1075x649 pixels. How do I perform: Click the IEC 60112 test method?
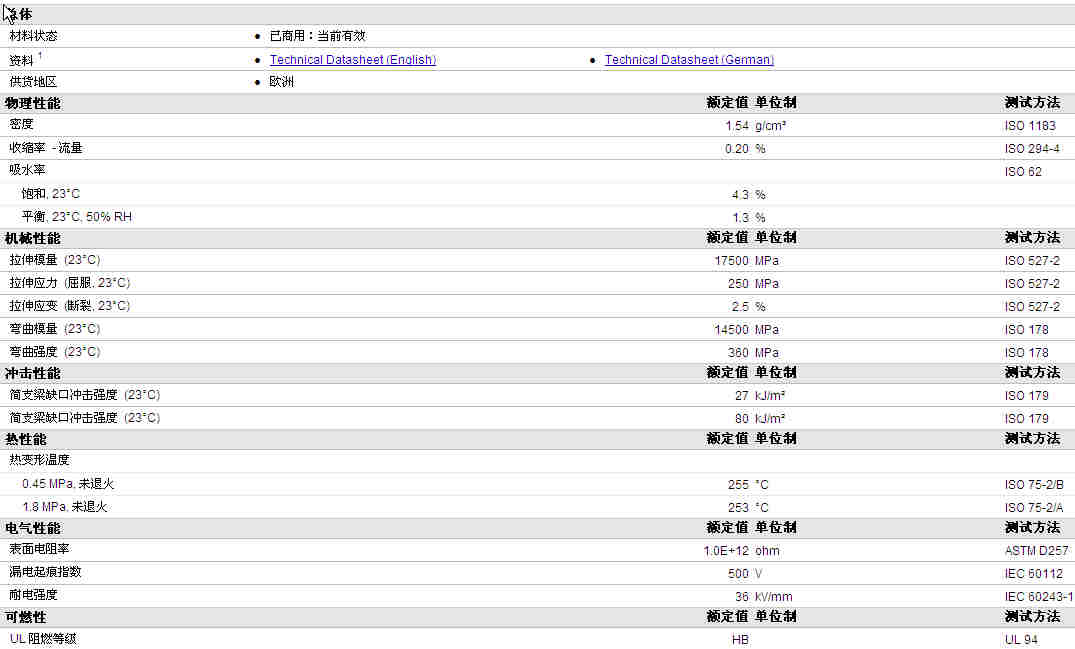pyautogui.click(x=1034, y=574)
